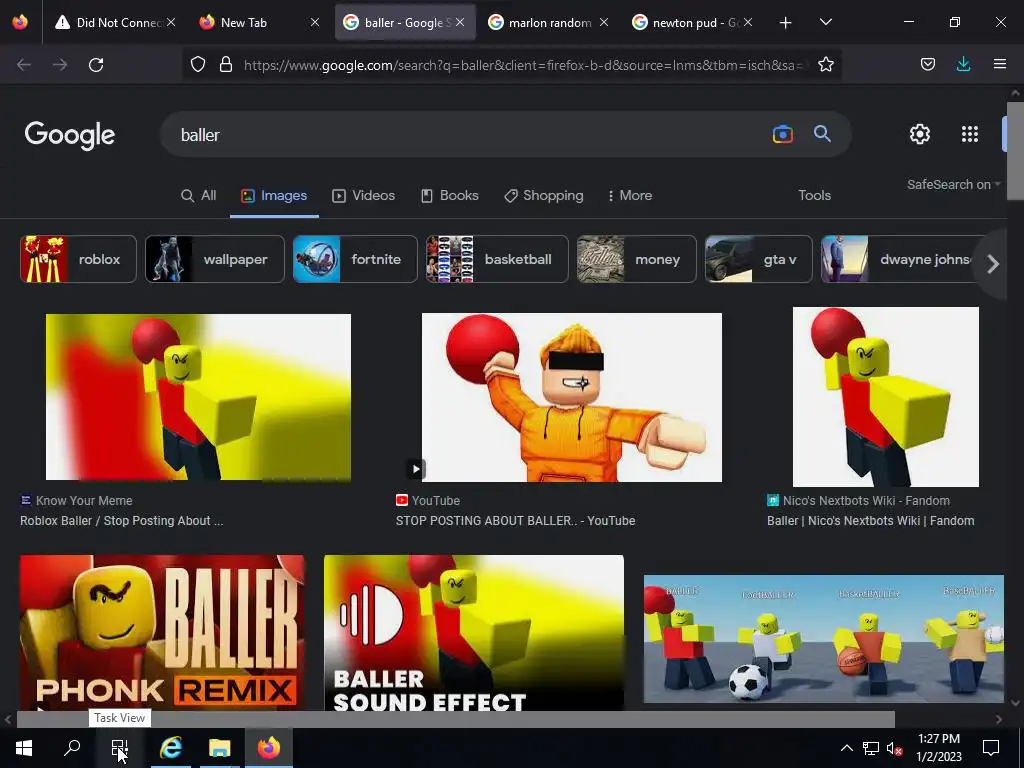Bookmark this page with the star icon
The width and height of the screenshot is (1024, 768).
pos(825,64)
